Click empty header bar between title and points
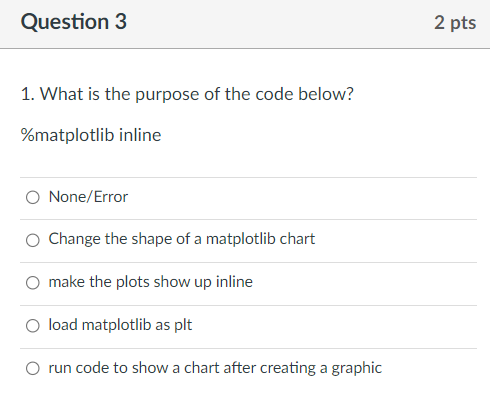 (x=280, y=23)
